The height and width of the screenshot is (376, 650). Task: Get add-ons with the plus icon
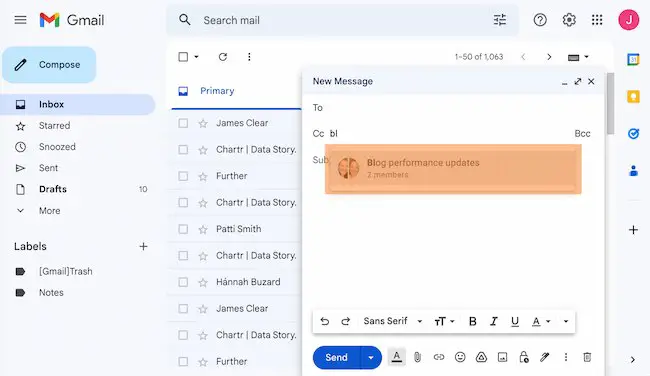633,230
